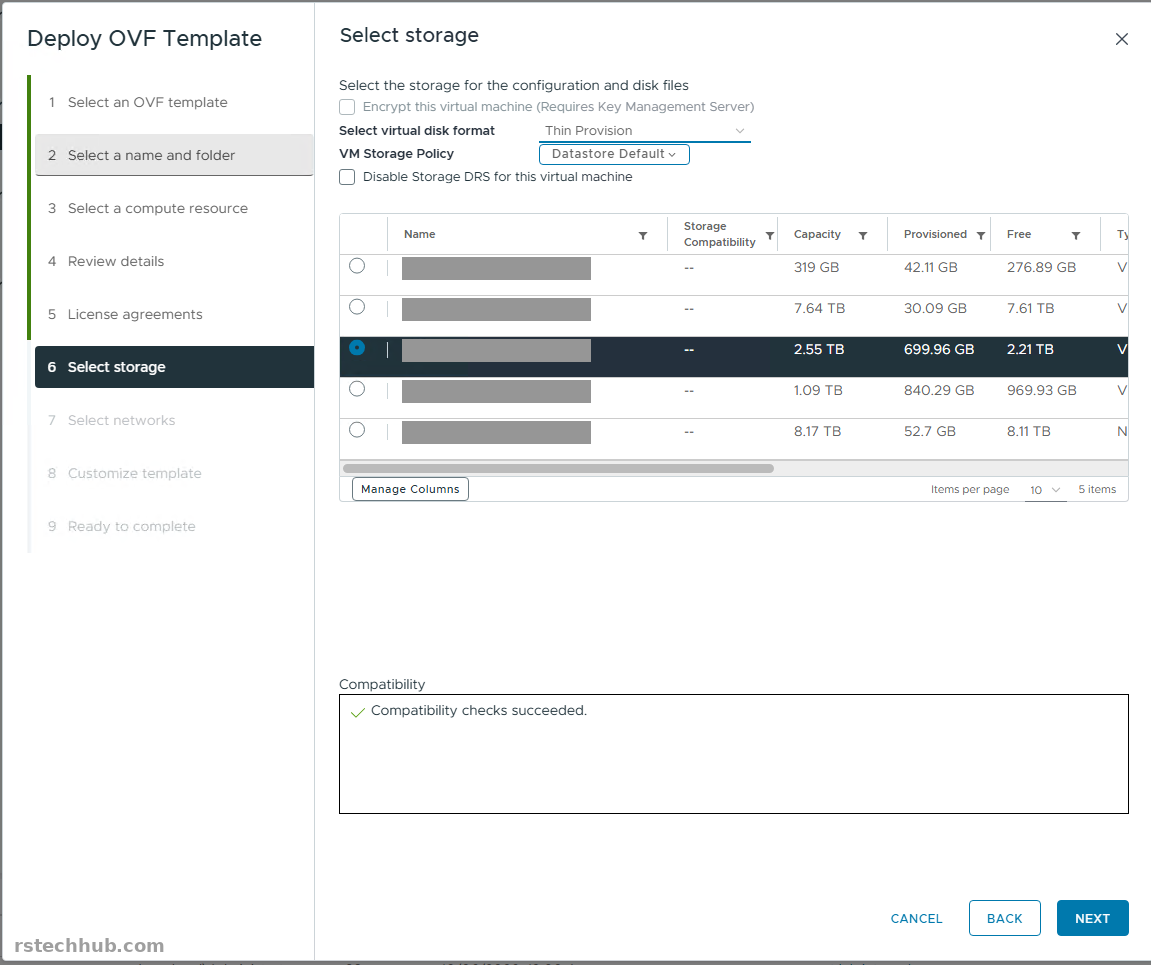Filter the Name column

coord(643,236)
